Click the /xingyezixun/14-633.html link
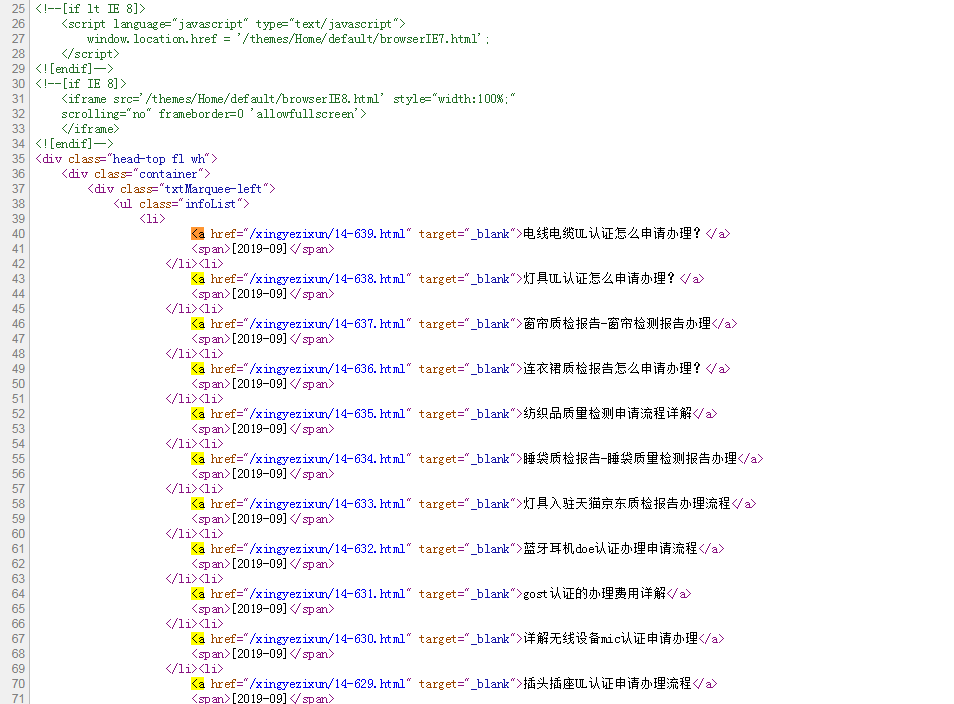The height and width of the screenshot is (704, 954). tap(330, 504)
